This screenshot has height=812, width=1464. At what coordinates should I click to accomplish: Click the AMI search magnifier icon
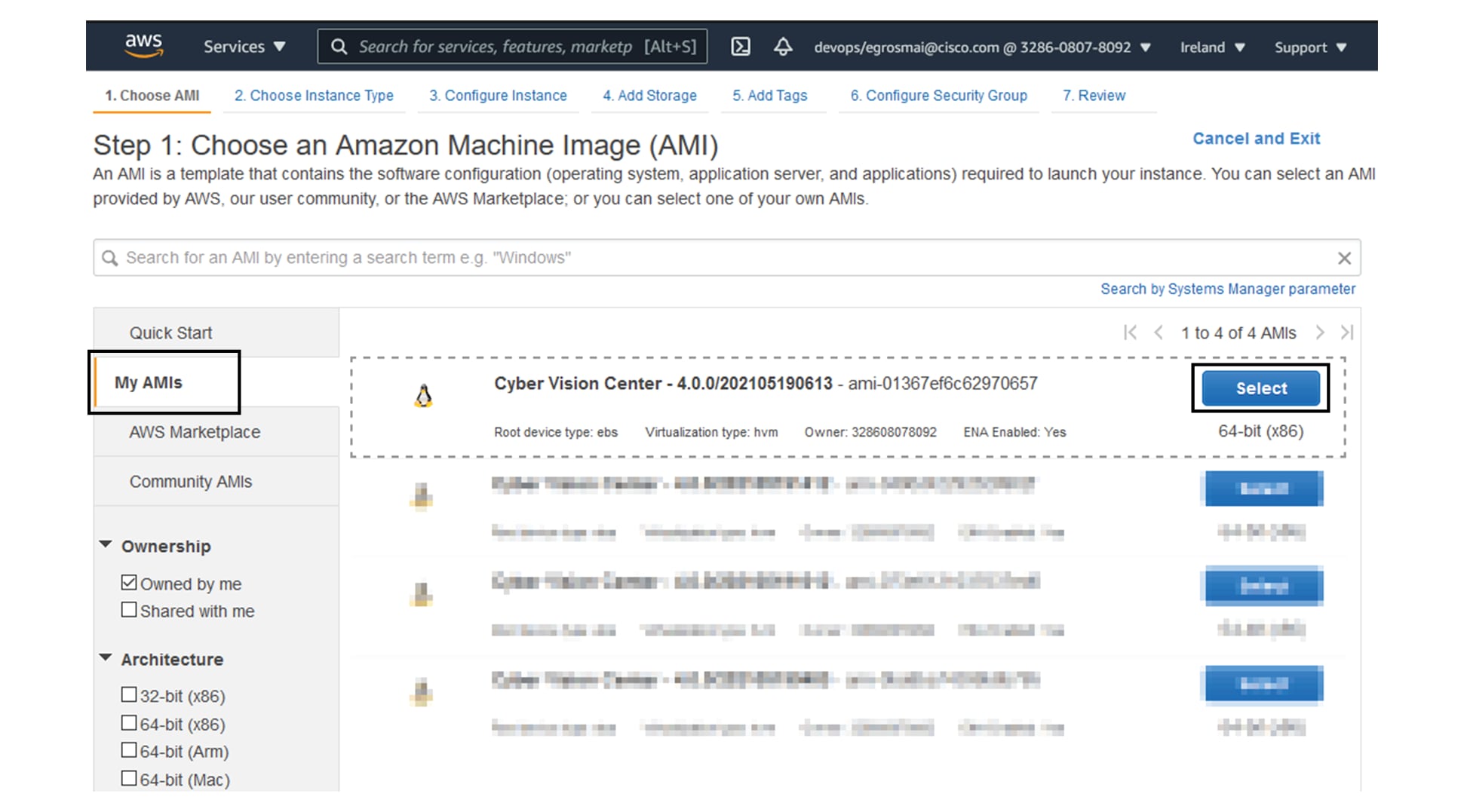point(110,258)
